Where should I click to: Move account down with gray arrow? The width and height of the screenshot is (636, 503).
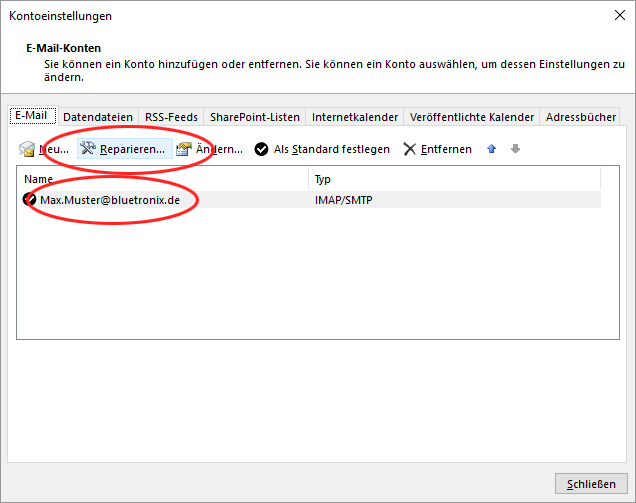(x=516, y=149)
